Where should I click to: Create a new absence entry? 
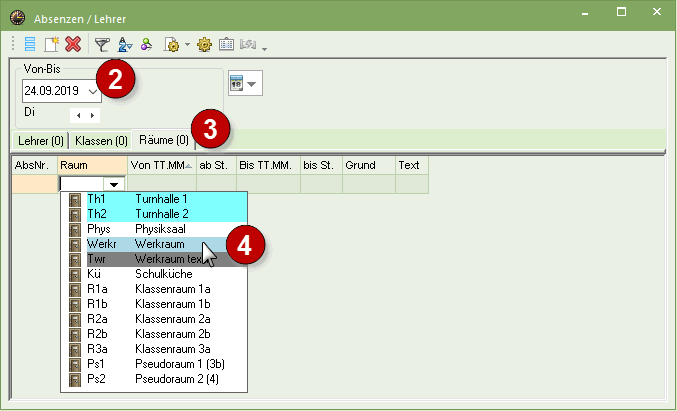click(x=51, y=44)
